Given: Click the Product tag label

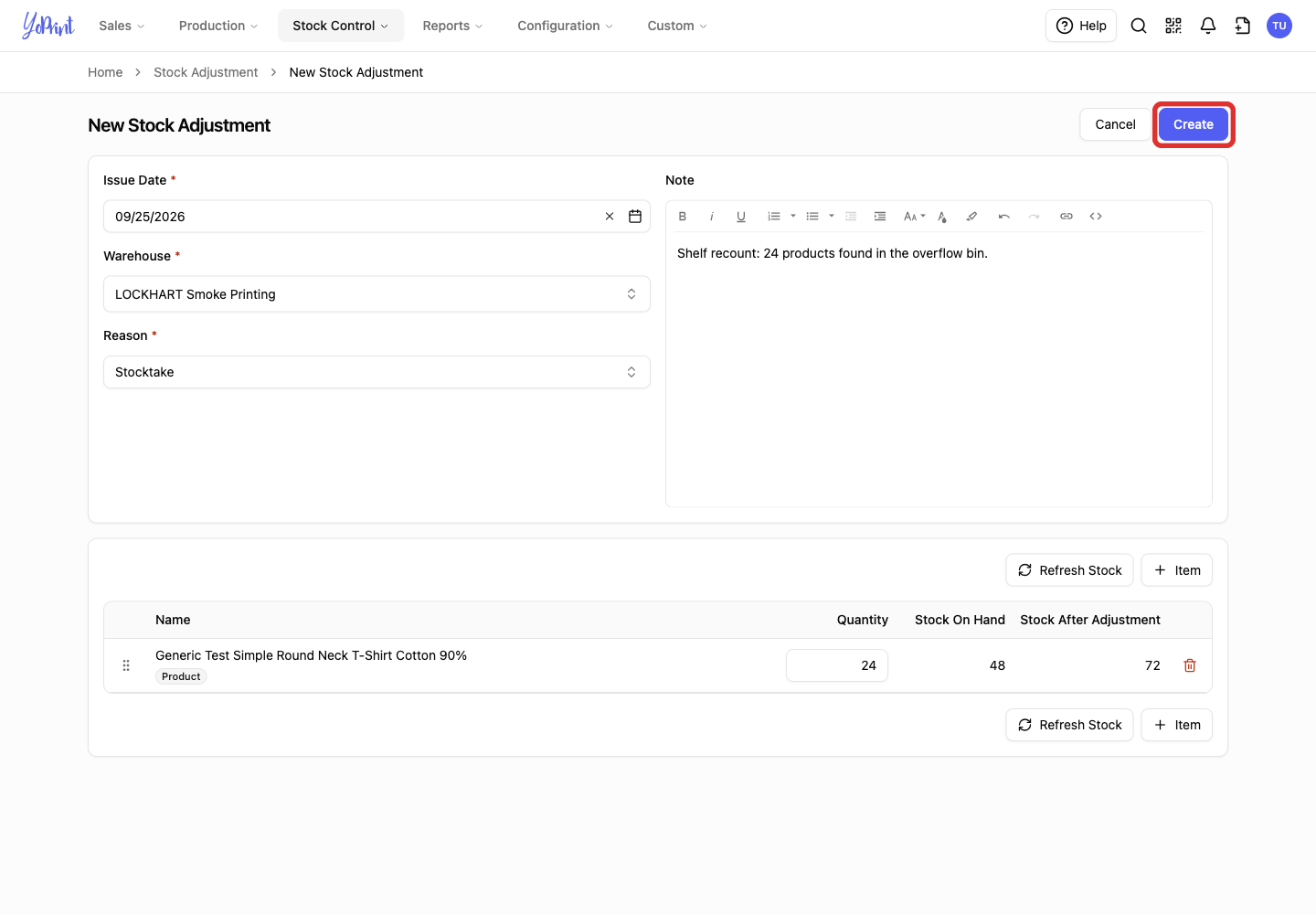Looking at the screenshot, I should coord(181,676).
